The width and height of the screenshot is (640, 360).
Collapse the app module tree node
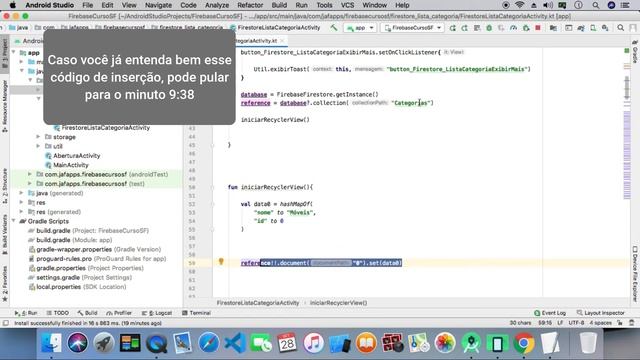13,53
